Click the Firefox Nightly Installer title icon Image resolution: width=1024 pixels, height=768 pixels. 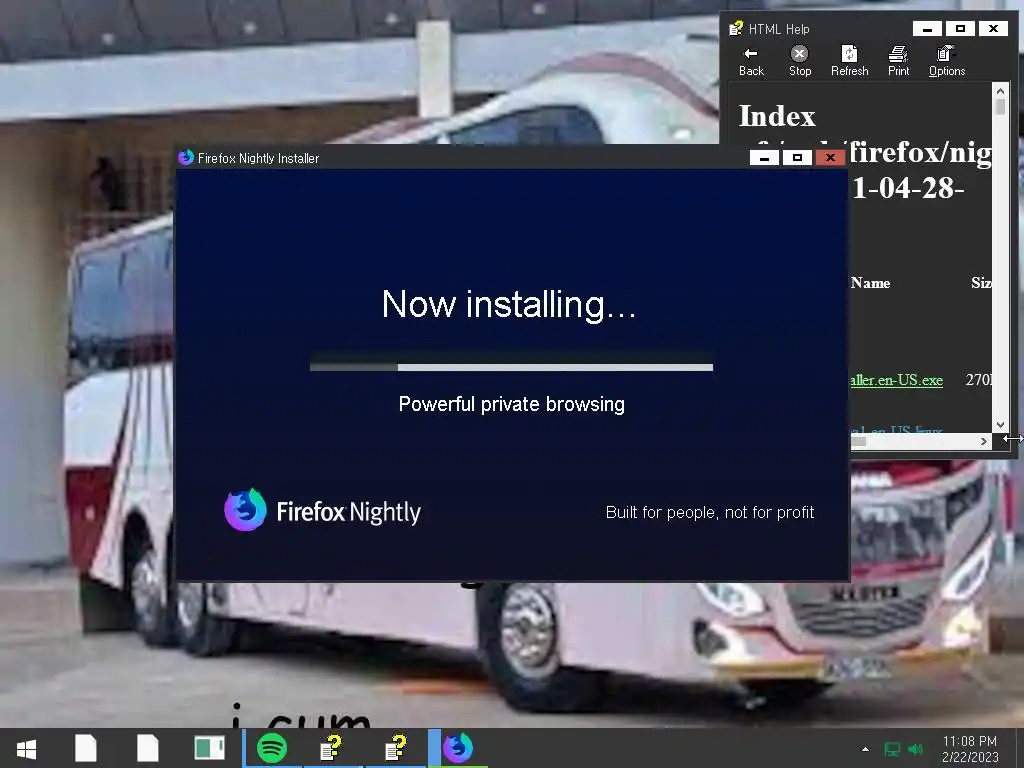[x=186, y=157]
